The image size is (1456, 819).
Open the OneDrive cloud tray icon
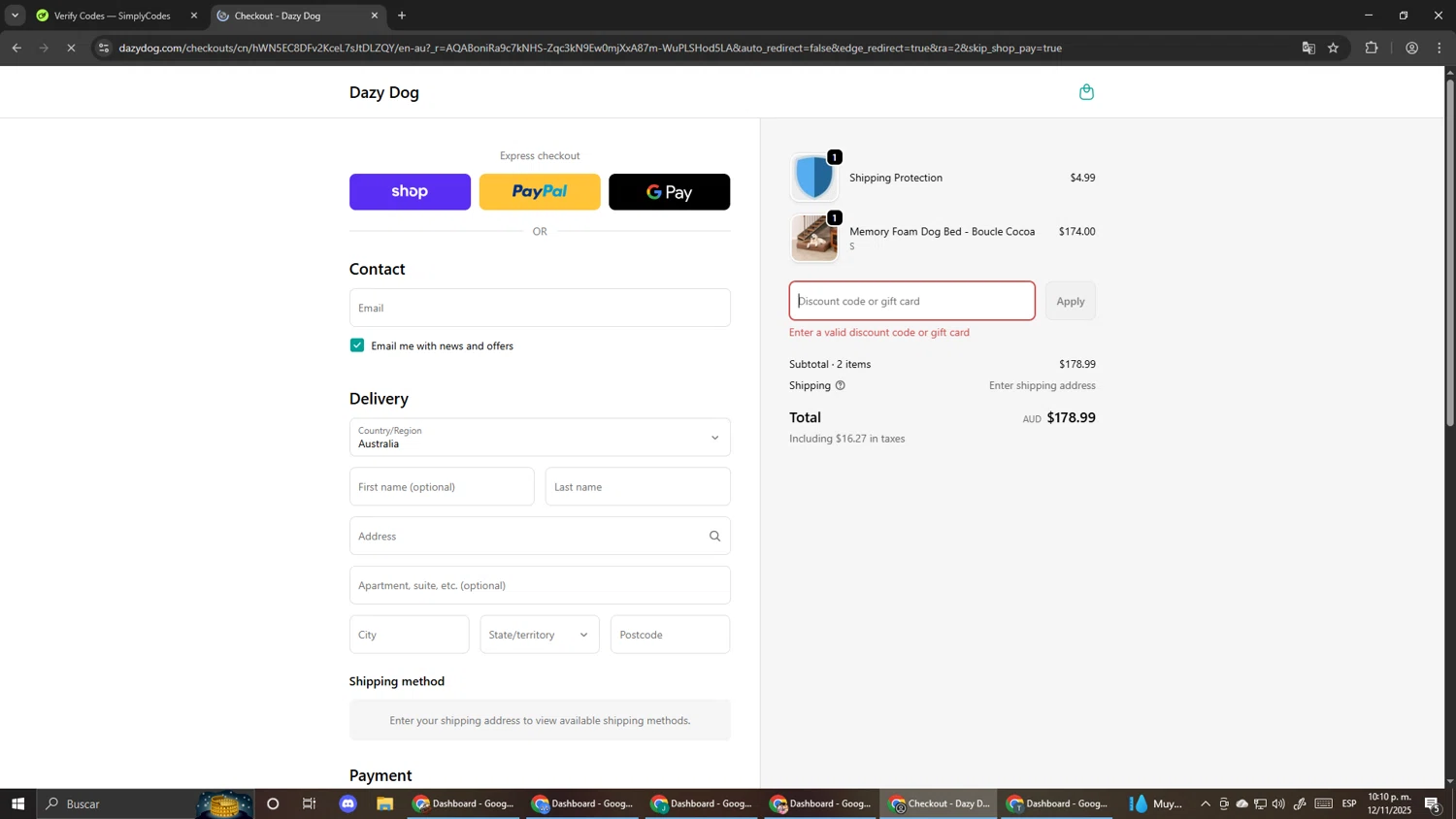[x=1241, y=803]
